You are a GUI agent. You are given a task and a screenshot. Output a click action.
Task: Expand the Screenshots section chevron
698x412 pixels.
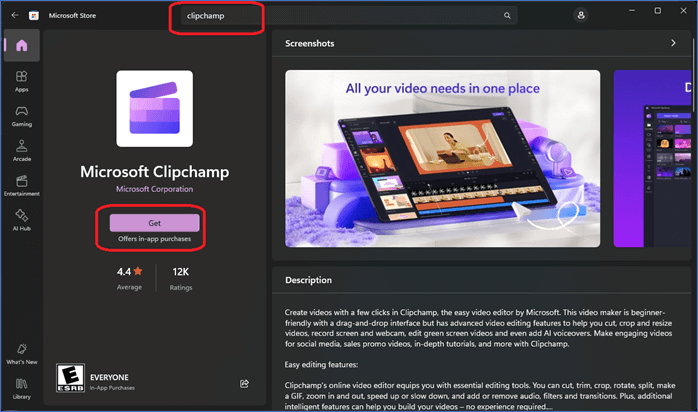click(673, 43)
